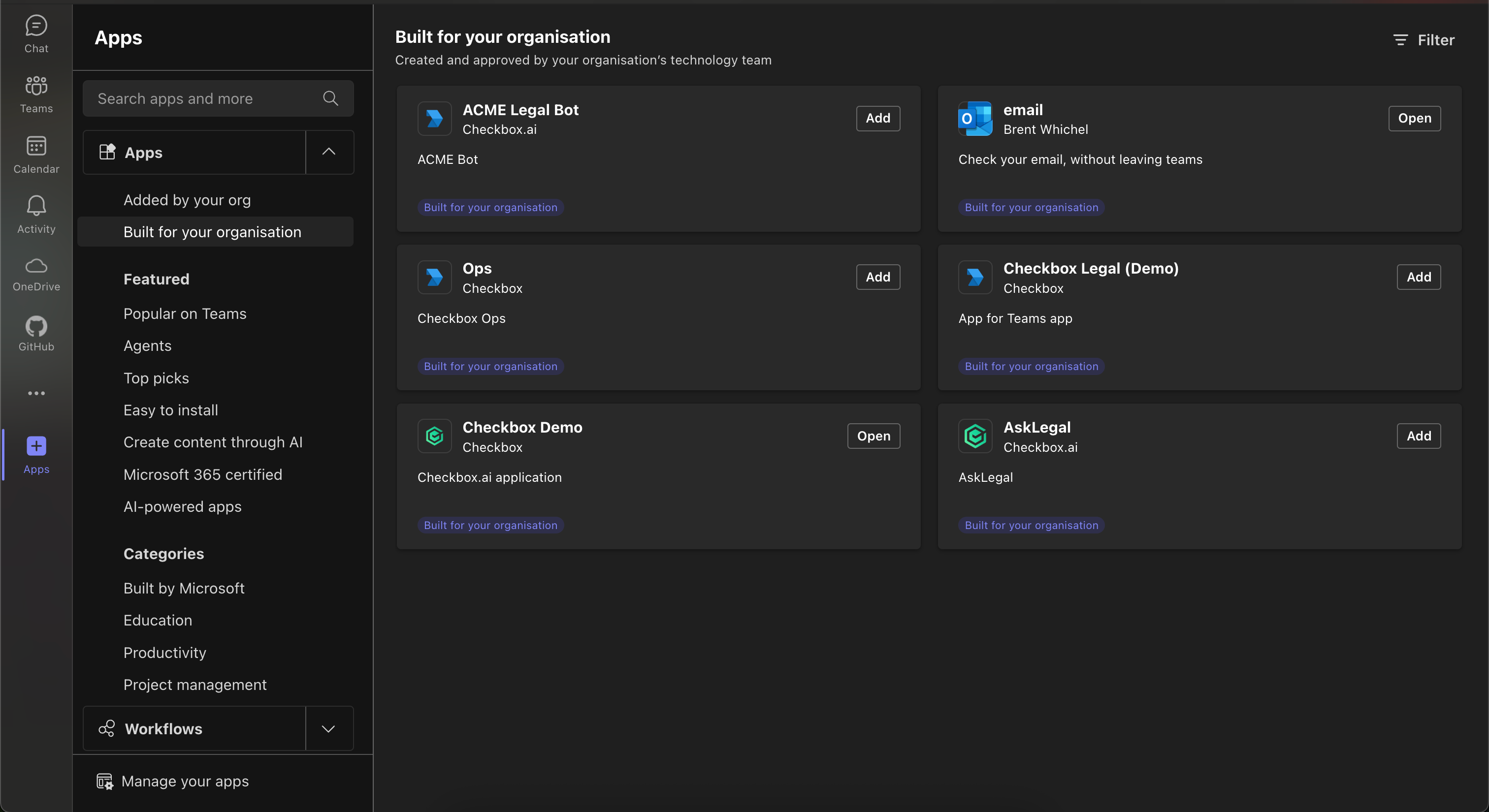Click the Manage your apps icon
Image resolution: width=1489 pixels, height=812 pixels.
[104, 781]
